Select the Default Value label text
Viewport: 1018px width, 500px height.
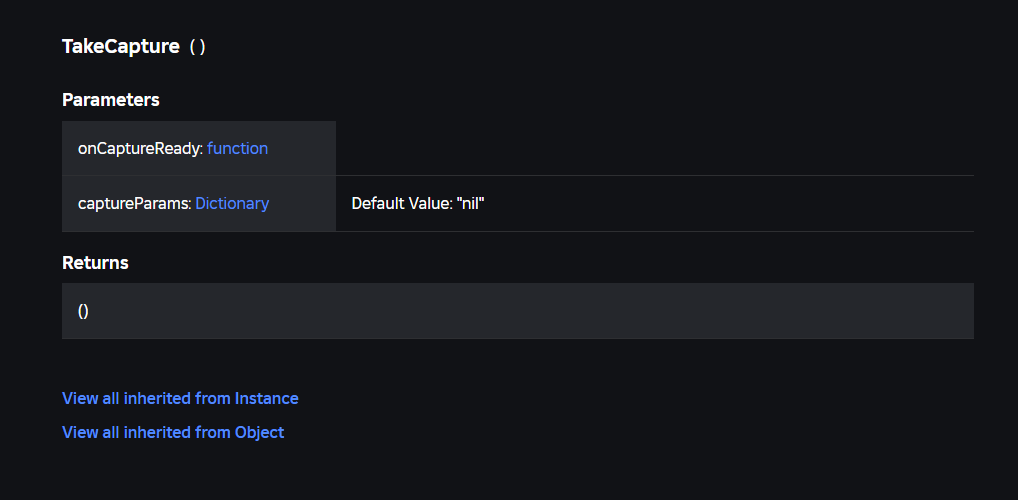(x=401, y=203)
